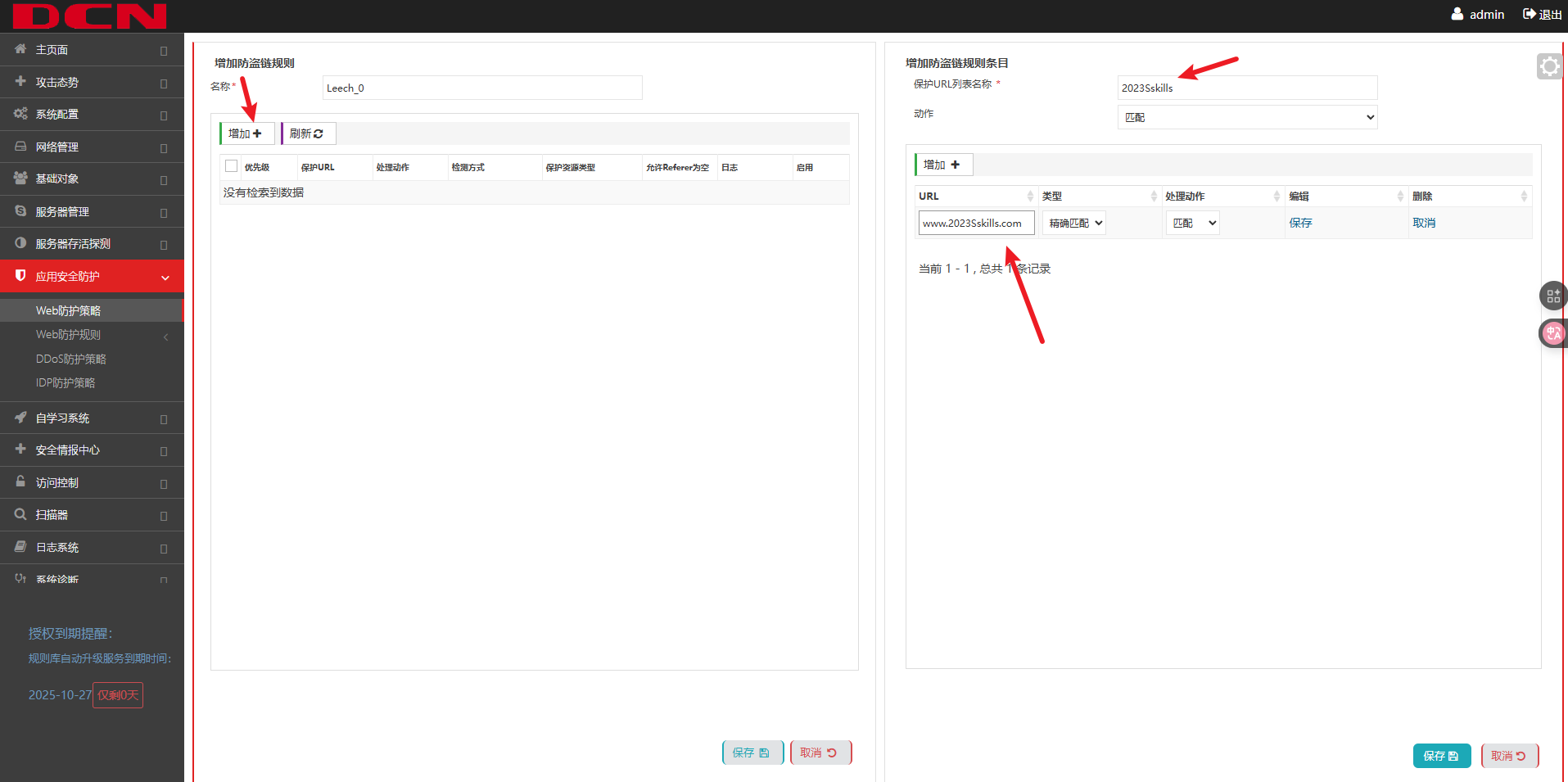Click the URL field with www.2023Sskills.com
The height and width of the screenshot is (782, 1568).
pyautogui.click(x=976, y=223)
